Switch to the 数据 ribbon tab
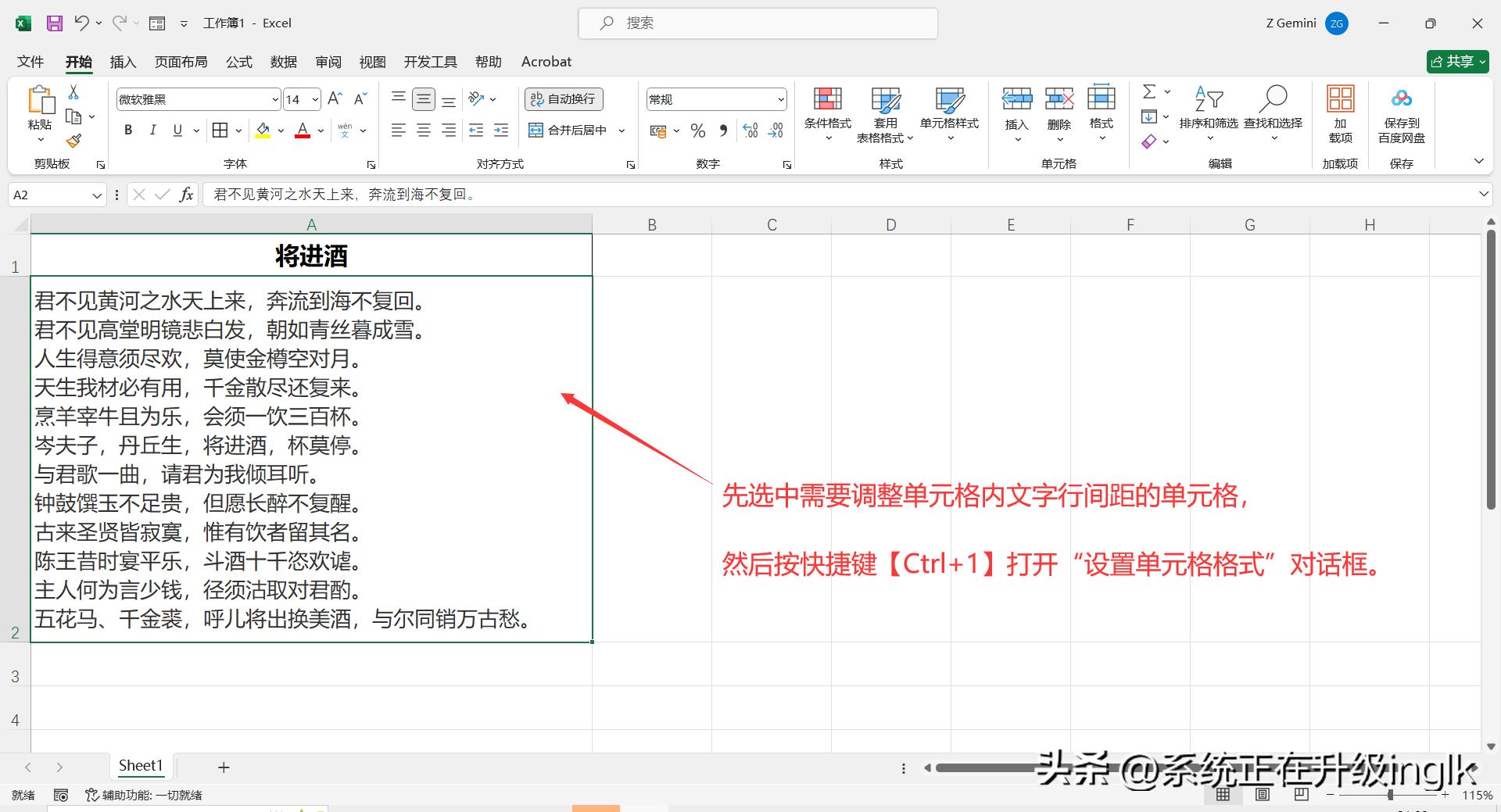1501x812 pixels. tap(284, 62)
